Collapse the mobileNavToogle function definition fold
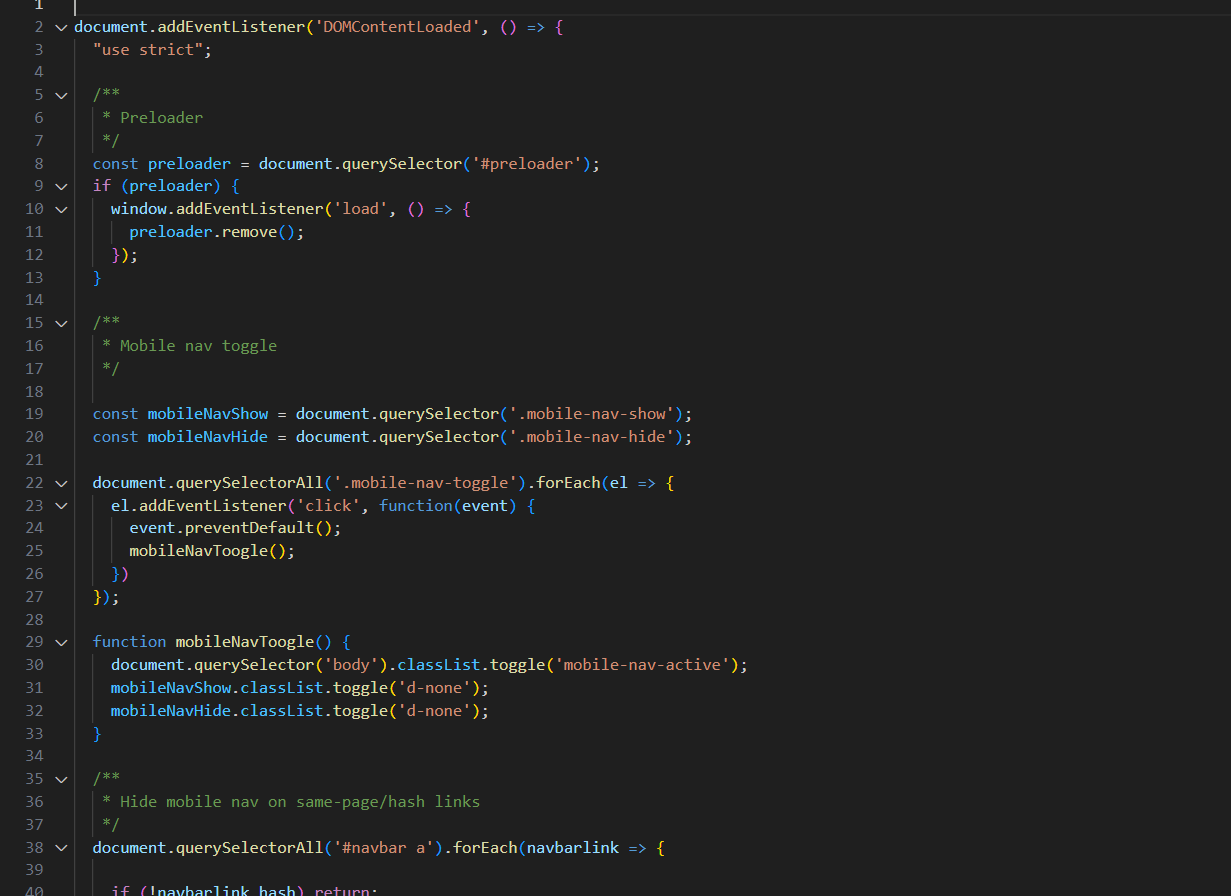The width and height of the screenshot is (1231, 896). pyautogui.click(x=61, y=642)
